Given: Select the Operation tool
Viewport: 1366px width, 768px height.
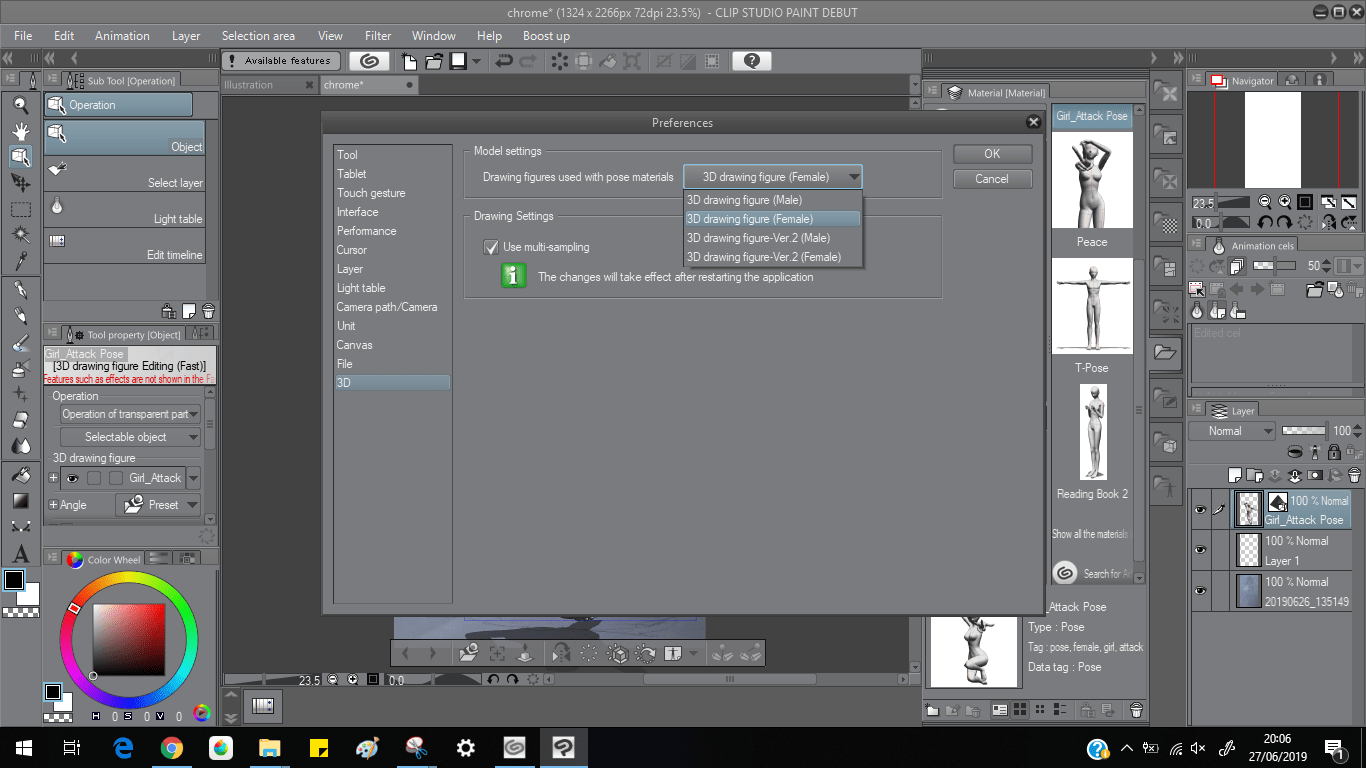Looking at the screenshot, I should (20, 157).
